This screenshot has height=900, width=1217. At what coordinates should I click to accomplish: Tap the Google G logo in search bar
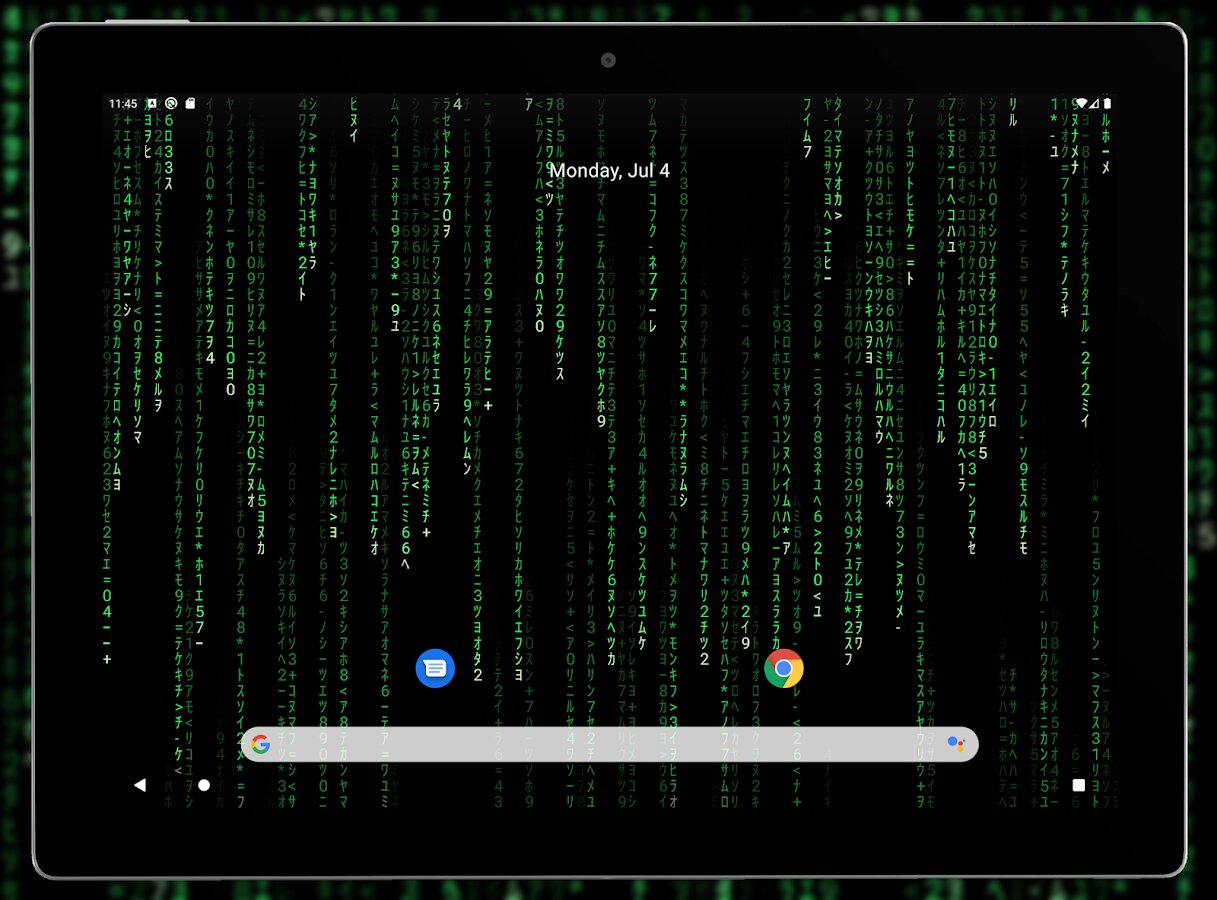pos(261,744)
